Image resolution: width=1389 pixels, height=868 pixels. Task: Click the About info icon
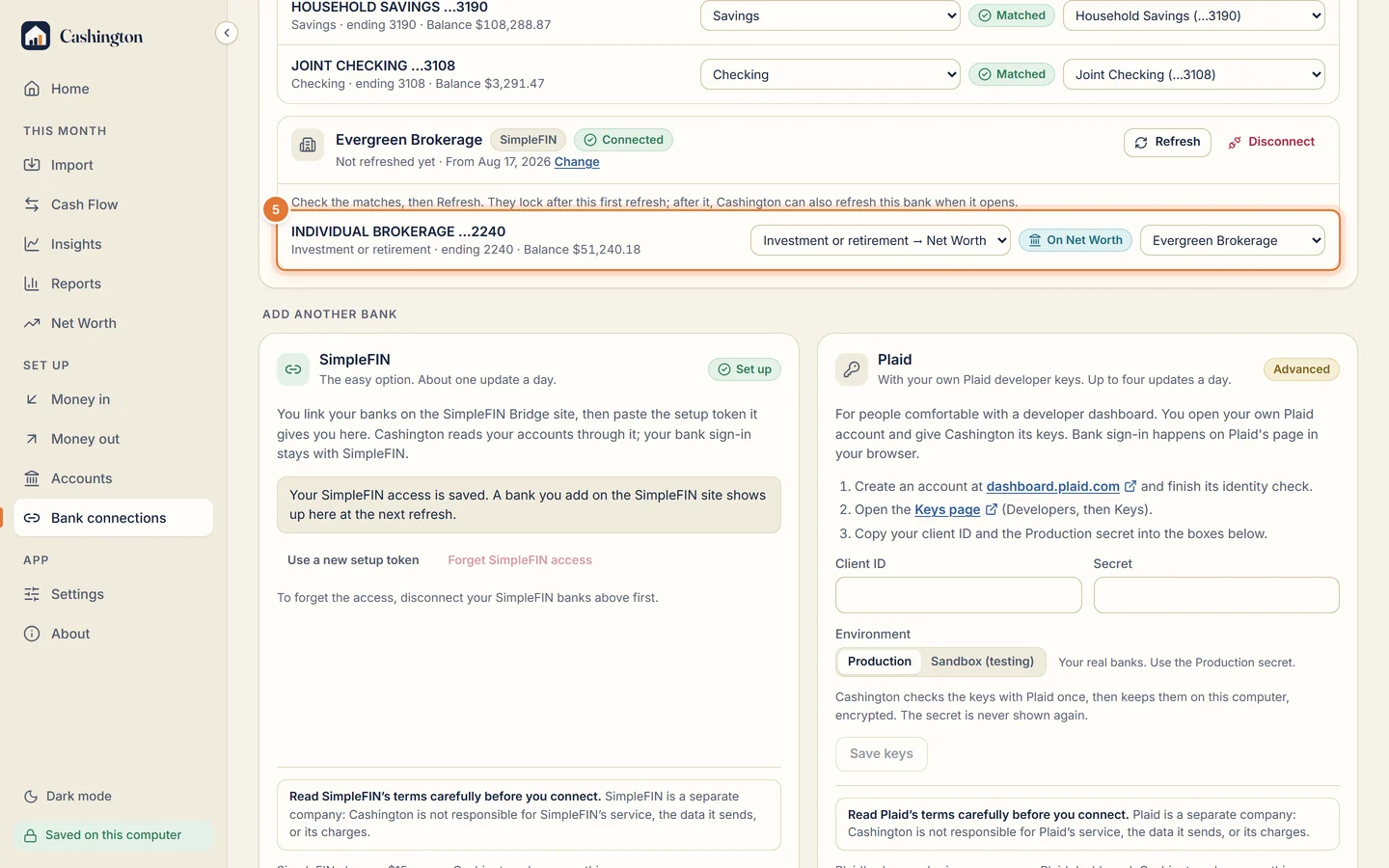pos(32,634)
